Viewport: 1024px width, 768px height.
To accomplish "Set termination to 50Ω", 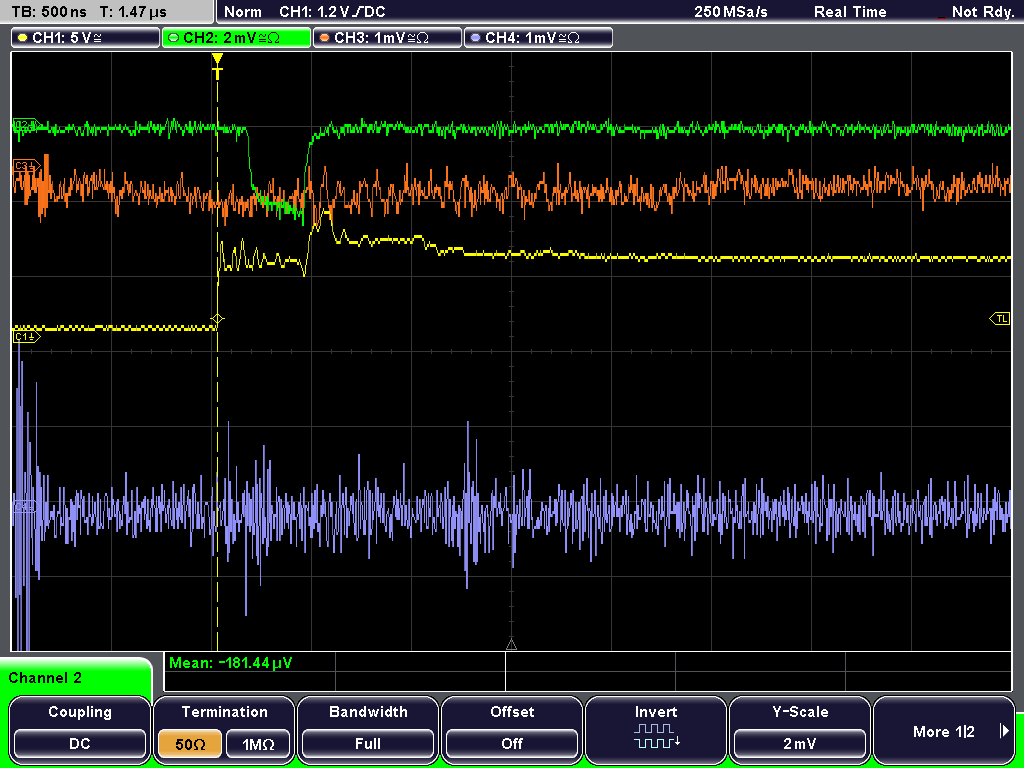I will pos(190,744).
